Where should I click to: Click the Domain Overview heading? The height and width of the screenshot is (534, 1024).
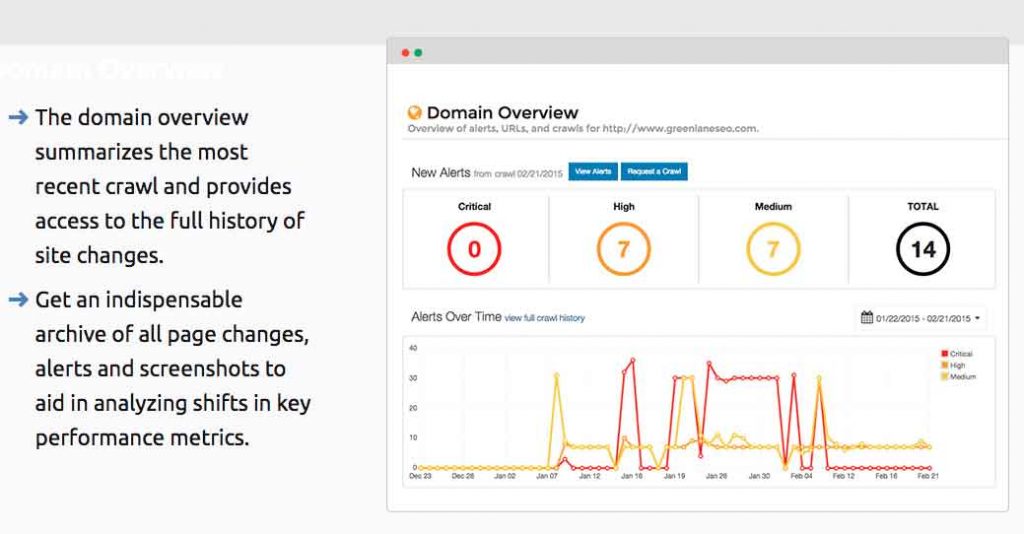(x=502, y=113)
